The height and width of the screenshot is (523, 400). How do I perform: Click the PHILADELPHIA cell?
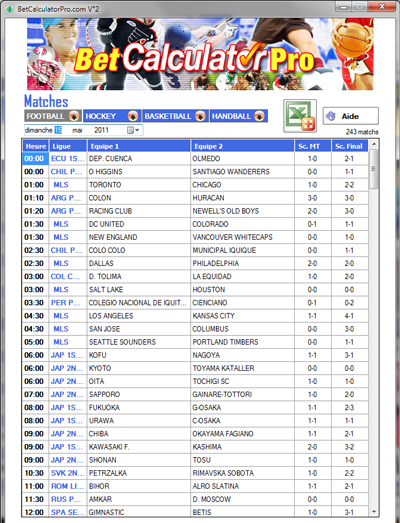tap(243, 264)
